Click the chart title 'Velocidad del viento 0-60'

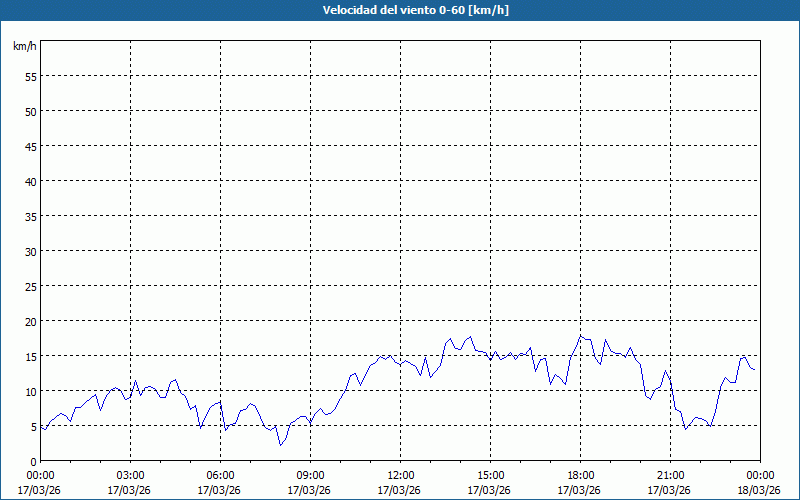coord(399,10)
